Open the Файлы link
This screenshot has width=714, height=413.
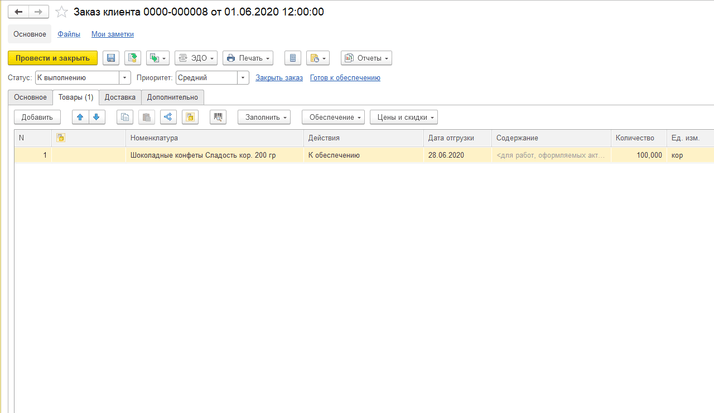(69, 34)
